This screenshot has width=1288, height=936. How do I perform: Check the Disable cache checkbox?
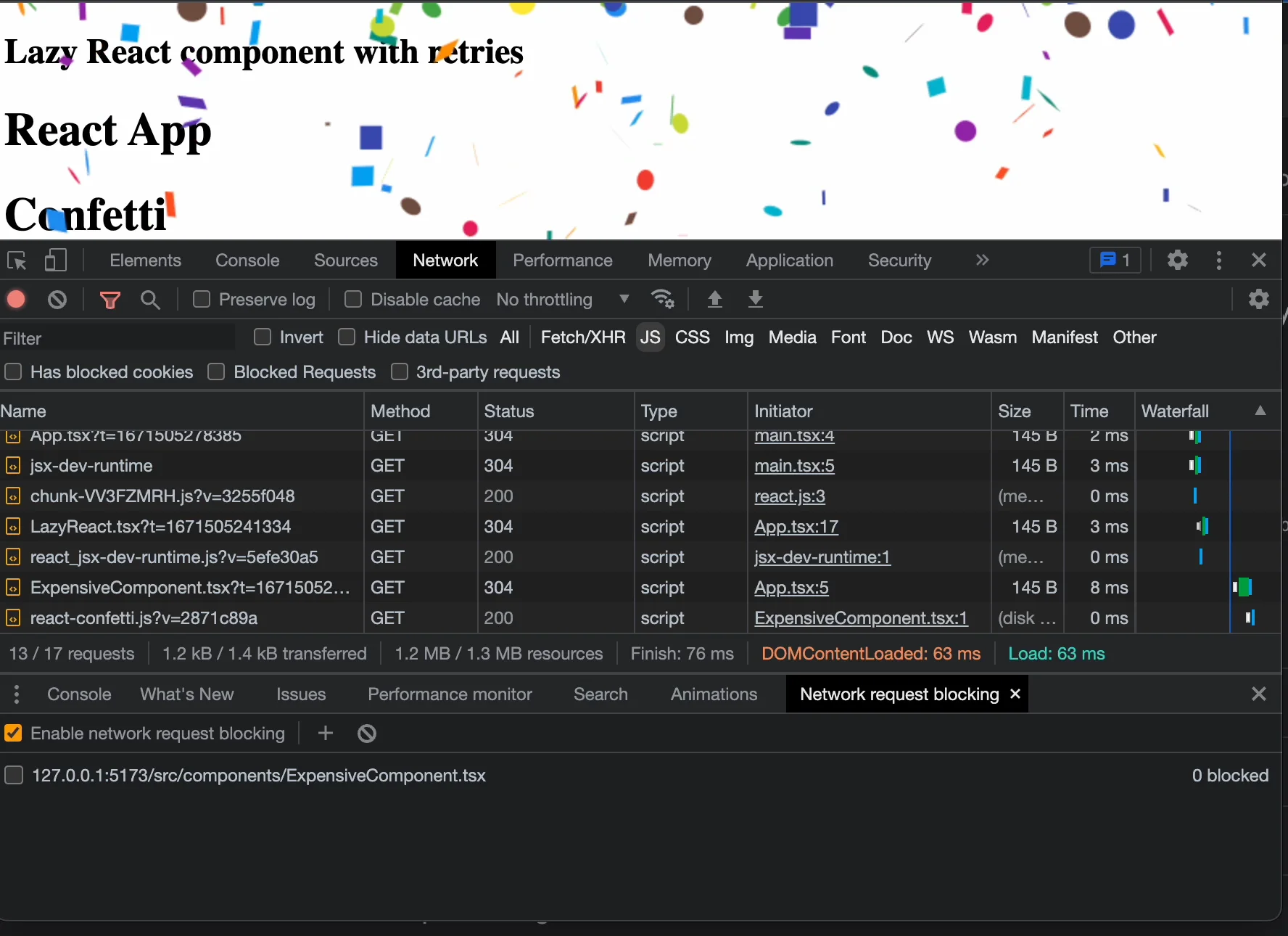pyautogui.click(x=353, y=299)
